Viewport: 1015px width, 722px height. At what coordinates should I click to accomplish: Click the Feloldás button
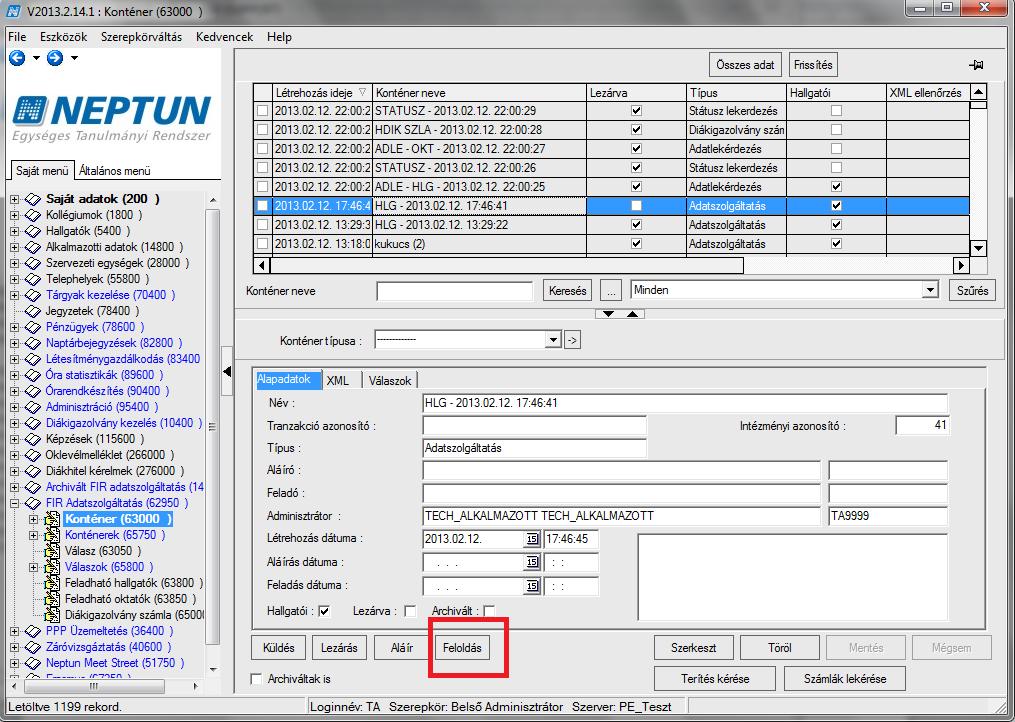(462, 648)
